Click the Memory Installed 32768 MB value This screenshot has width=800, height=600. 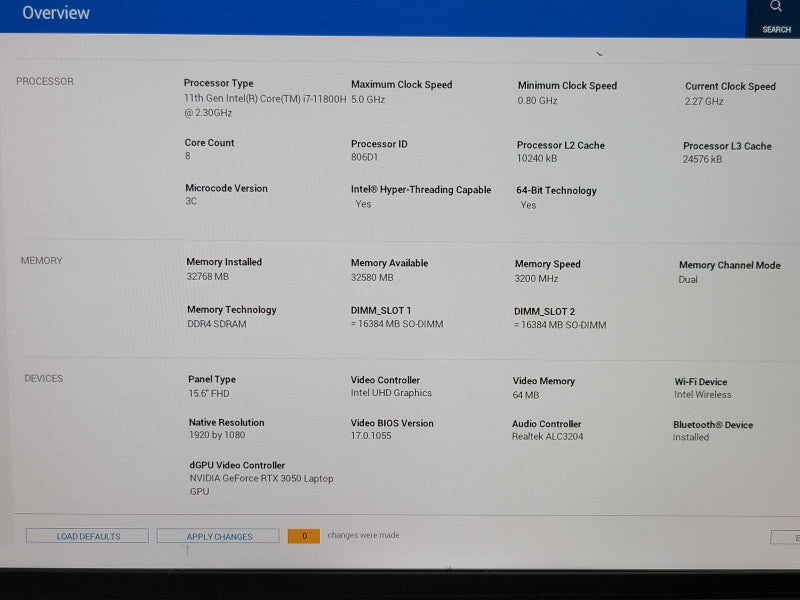pos(208,277)
